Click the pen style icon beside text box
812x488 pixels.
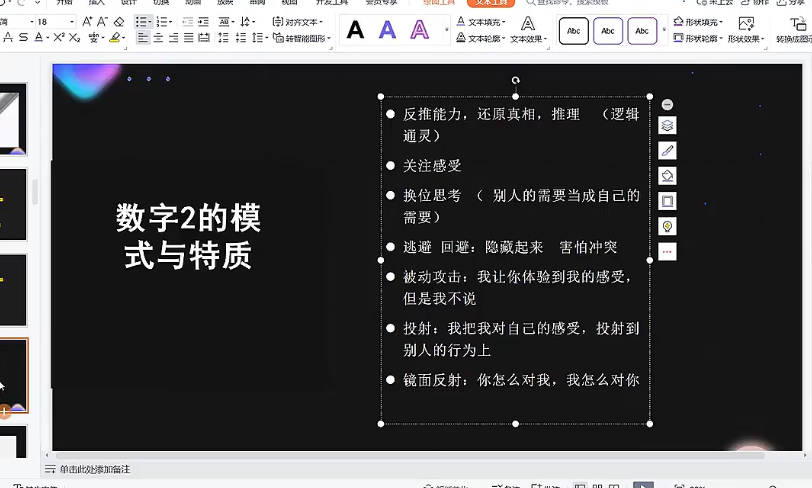(668, 151)
